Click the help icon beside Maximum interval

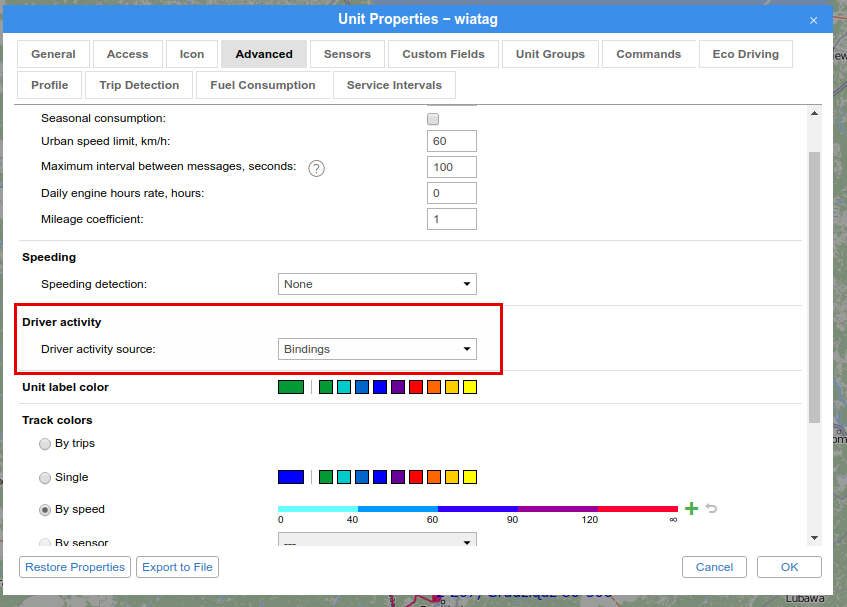pos(317,168)
